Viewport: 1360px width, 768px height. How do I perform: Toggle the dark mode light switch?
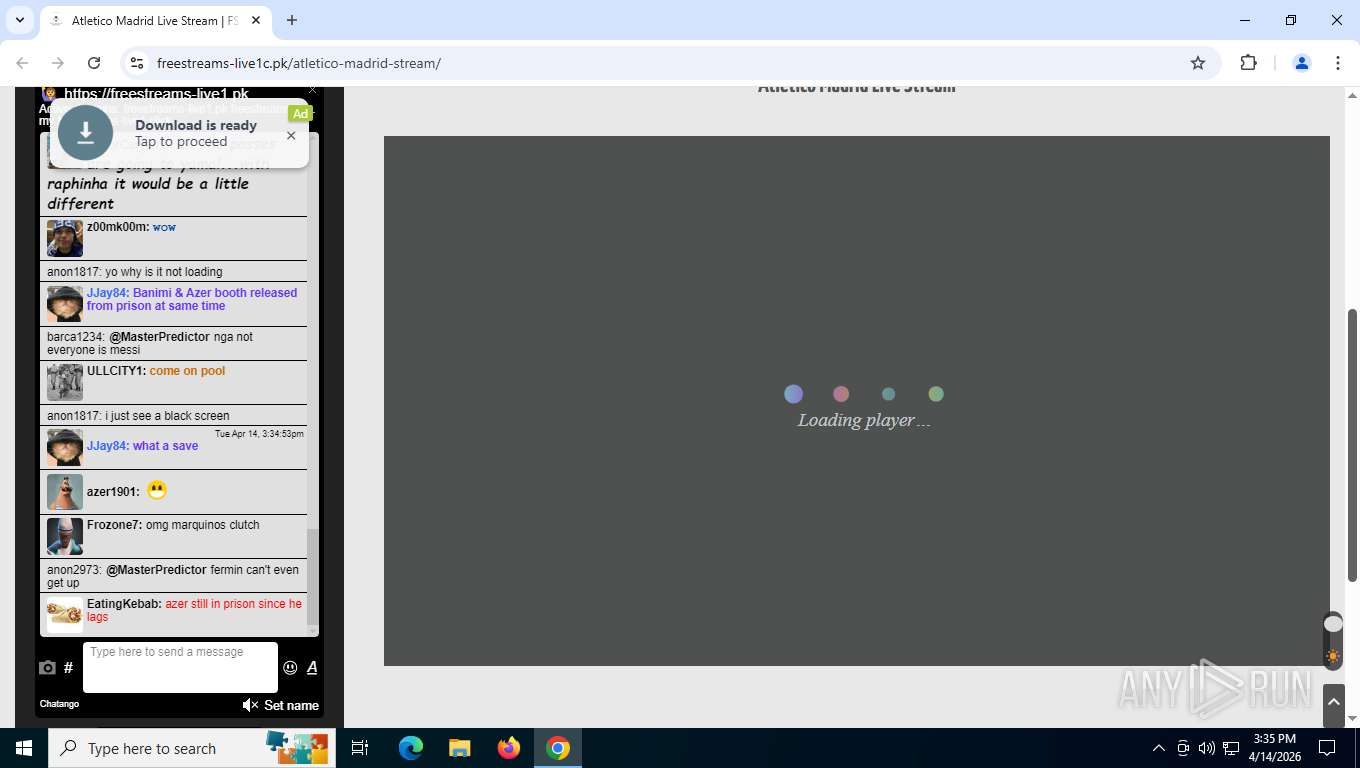(x=1333, y=641)
